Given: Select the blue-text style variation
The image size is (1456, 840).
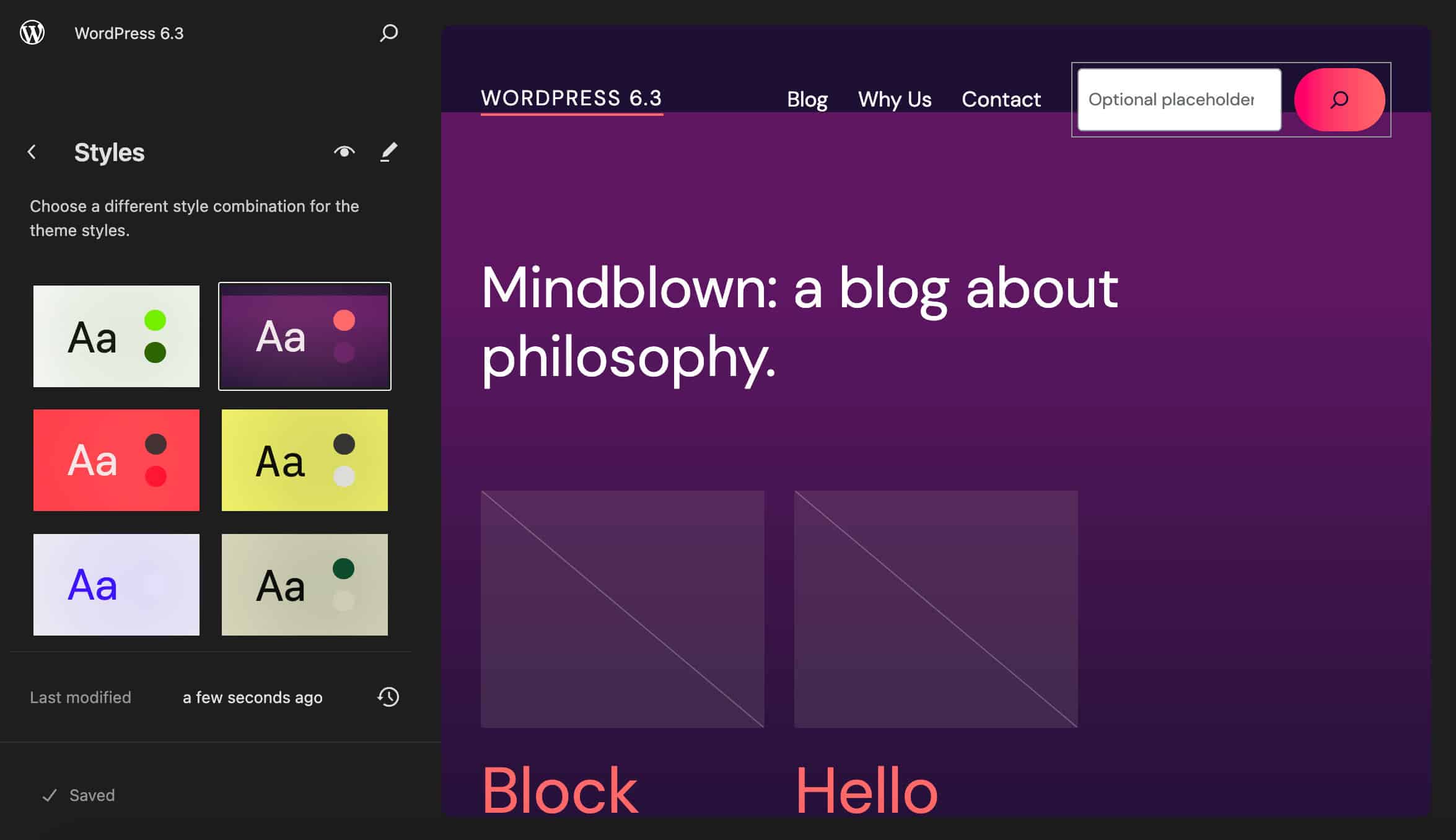Looking at the screenshot, I should tap(116, 584).
